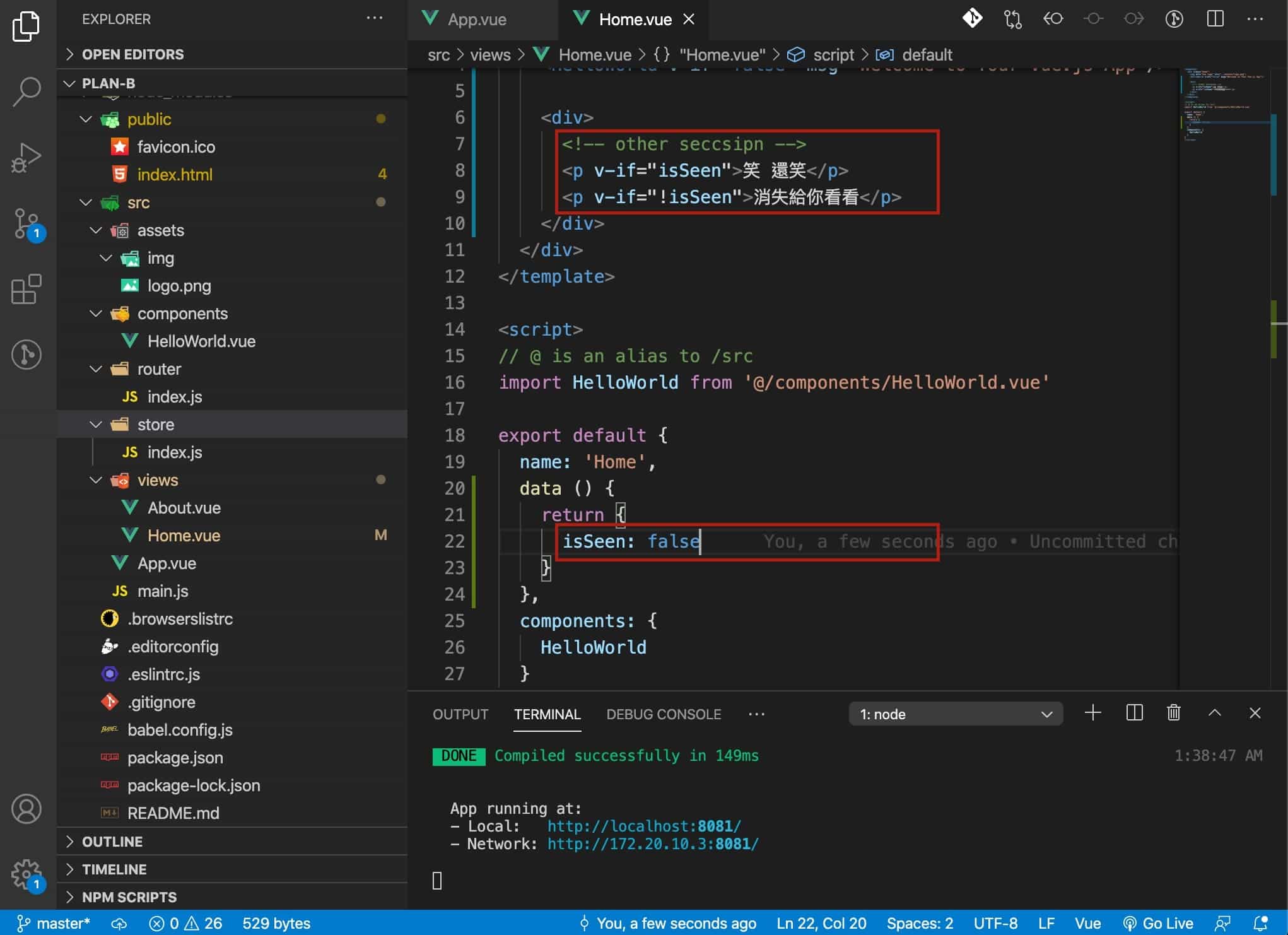Open the localhost:8081 link in terminal

pos(643,826)
